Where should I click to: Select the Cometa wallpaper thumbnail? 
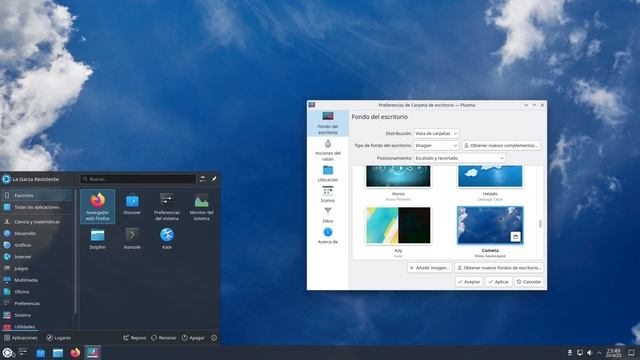click(490, 225)
